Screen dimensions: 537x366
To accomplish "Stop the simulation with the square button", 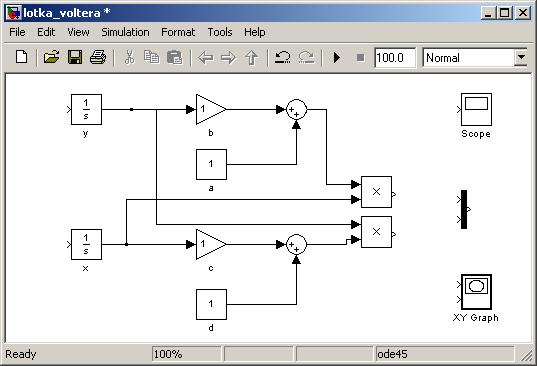I will (360, 58).
